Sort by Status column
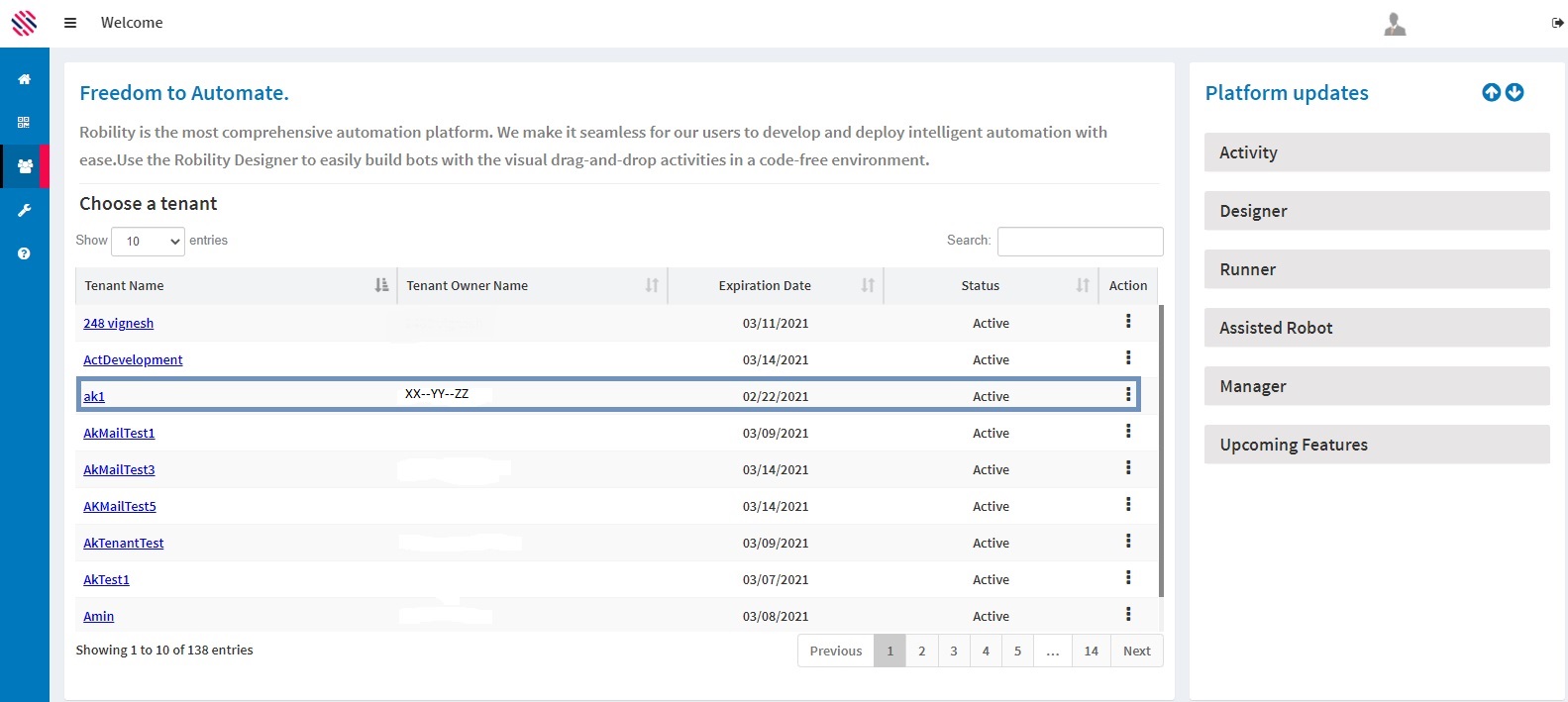 point(992,285)
